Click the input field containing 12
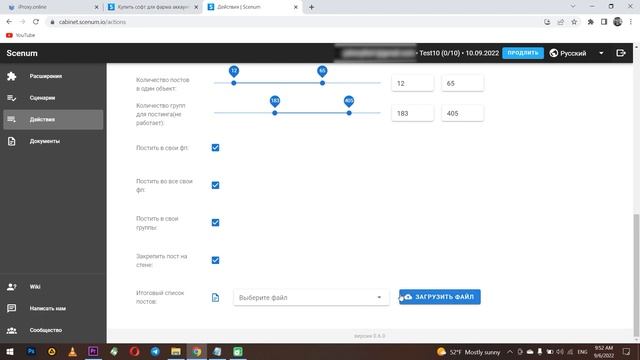Image resolution: width=640 pixels, height=360 pixels. click(412, 83)
